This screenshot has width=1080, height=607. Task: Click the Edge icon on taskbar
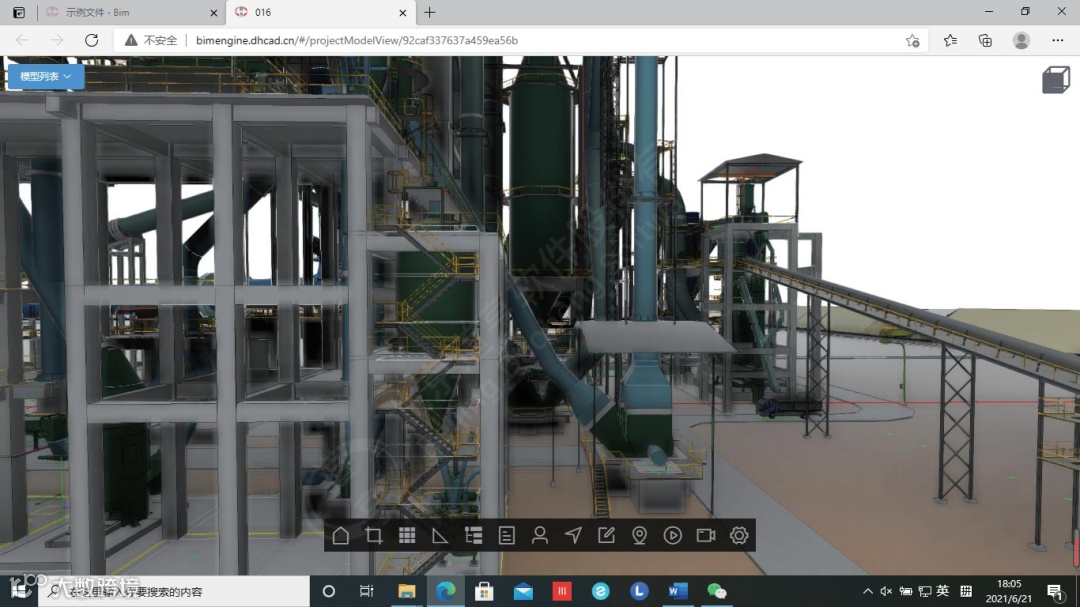[446, 591]
